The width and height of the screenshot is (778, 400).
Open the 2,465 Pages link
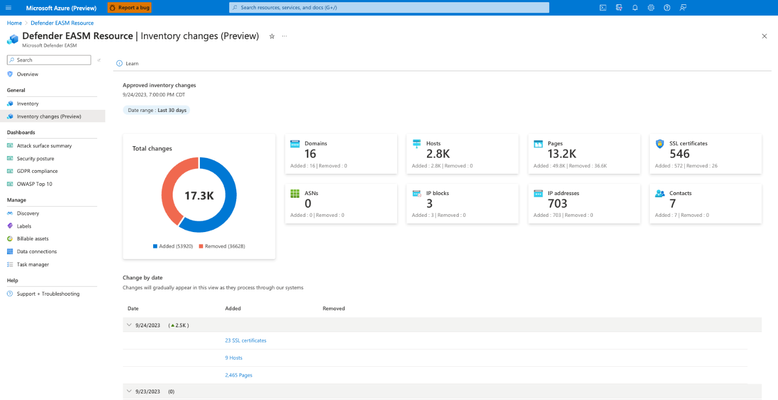239,375
